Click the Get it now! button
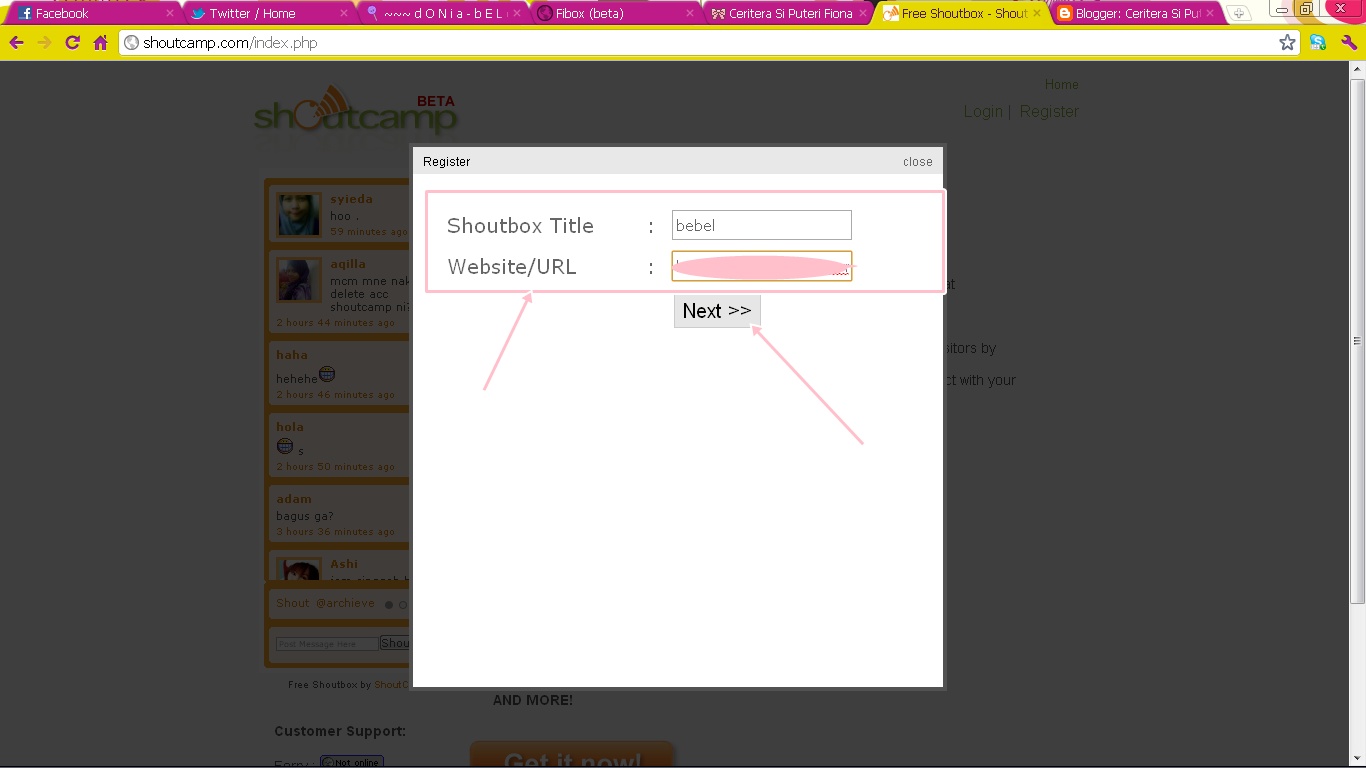 [x=572, y=755]
